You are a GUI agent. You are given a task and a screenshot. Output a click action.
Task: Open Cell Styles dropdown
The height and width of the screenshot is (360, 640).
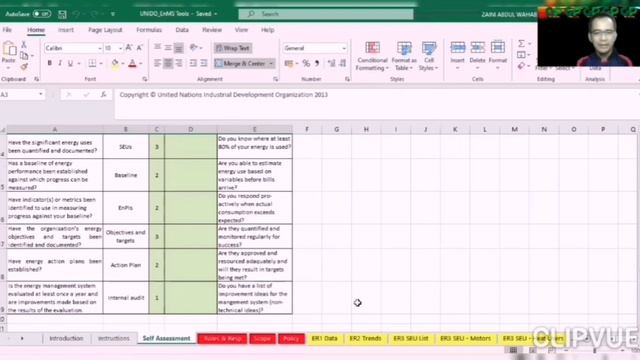click(x=429, y=56)
